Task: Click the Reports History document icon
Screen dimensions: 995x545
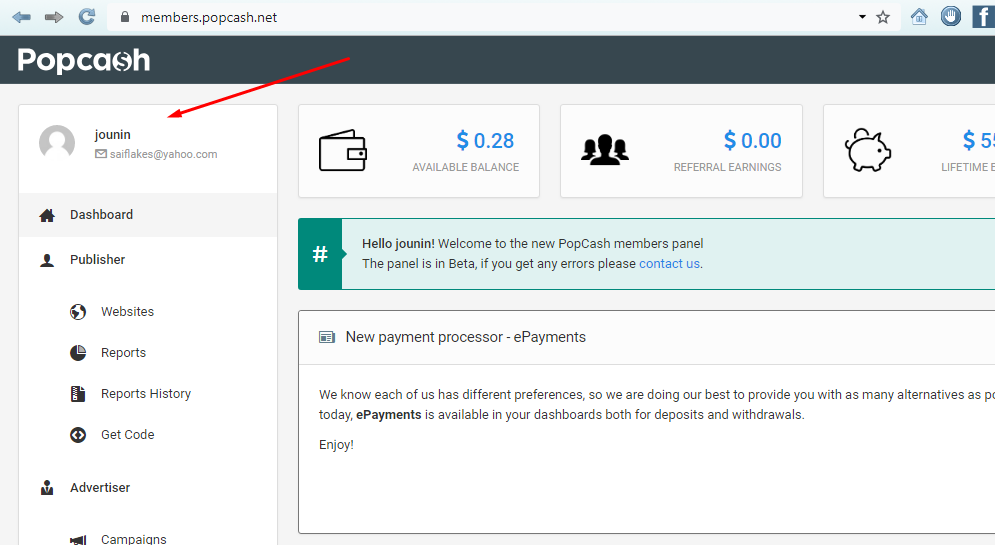Action: [78, 394]
